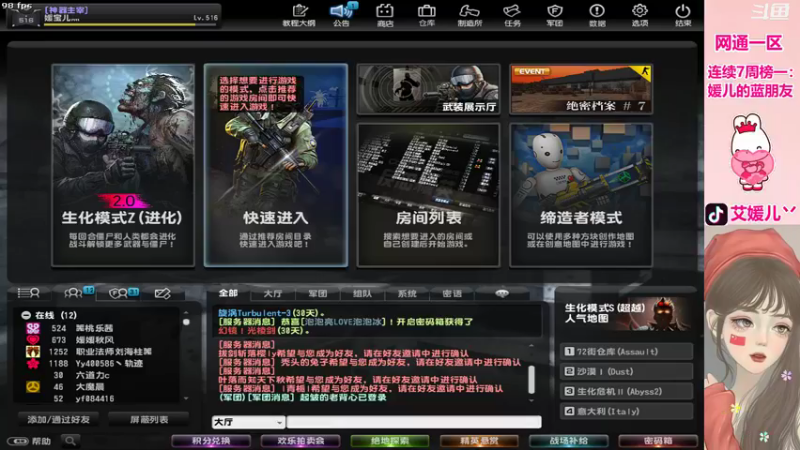
Task: Select map 1 72街仓库 (Assault)
Action: click(627, 352)
